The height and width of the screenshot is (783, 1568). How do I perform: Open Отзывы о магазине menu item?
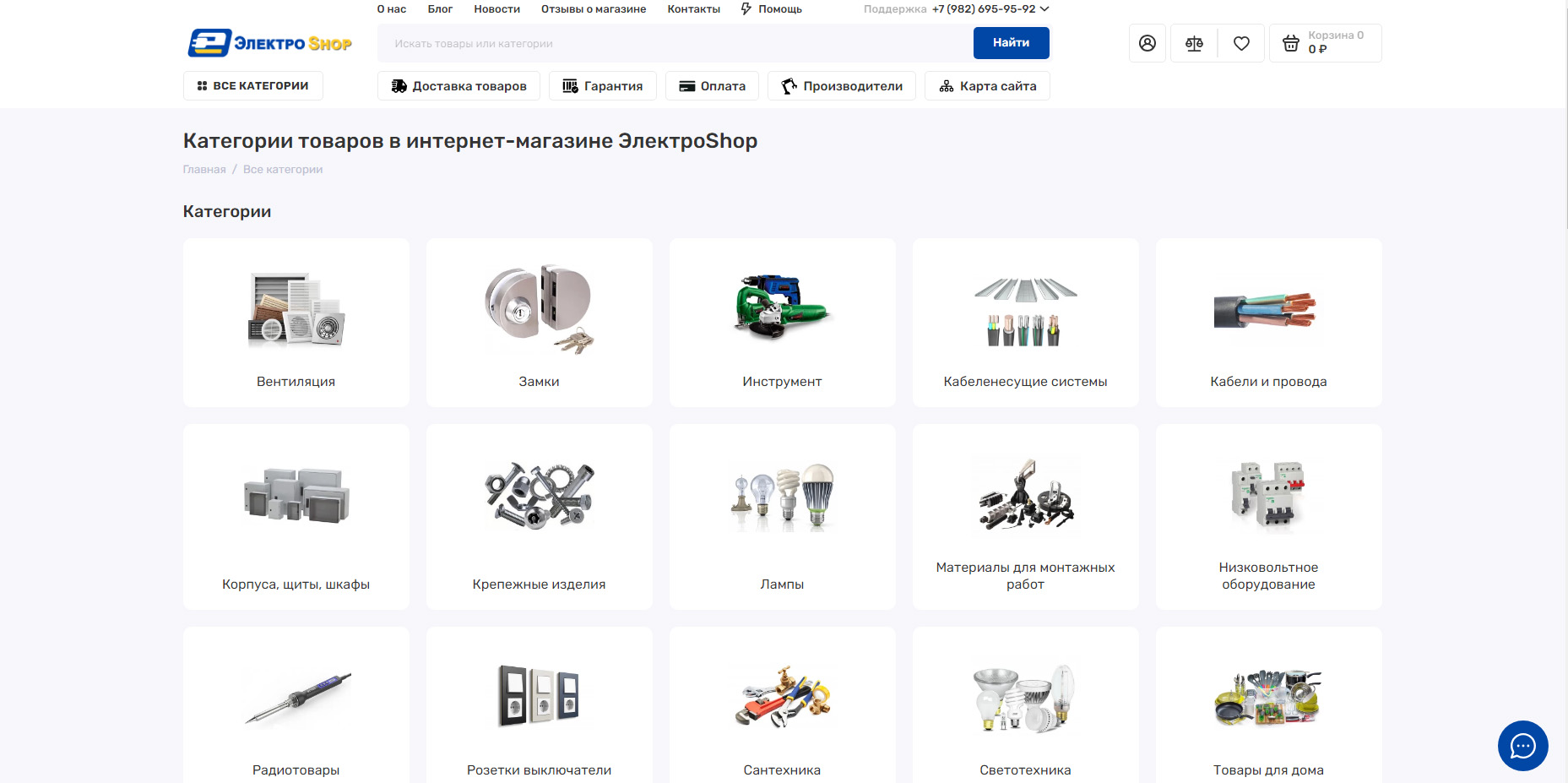[594, 8]
